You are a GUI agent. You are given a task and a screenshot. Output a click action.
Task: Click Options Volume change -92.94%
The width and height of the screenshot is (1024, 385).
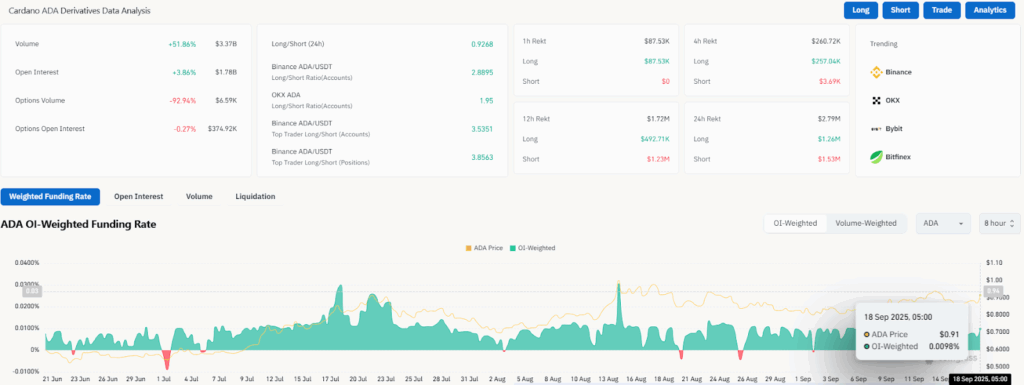(x=183, y=100)
